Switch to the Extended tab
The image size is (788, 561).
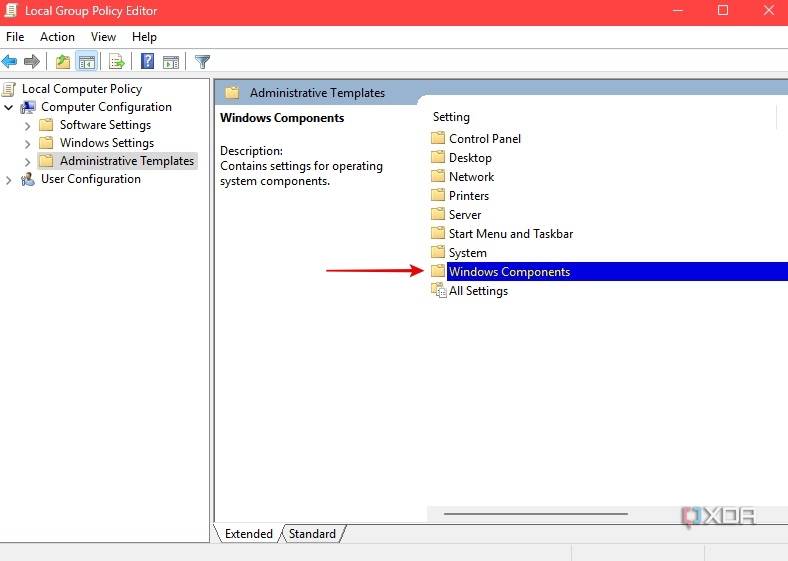click(248, 533)
